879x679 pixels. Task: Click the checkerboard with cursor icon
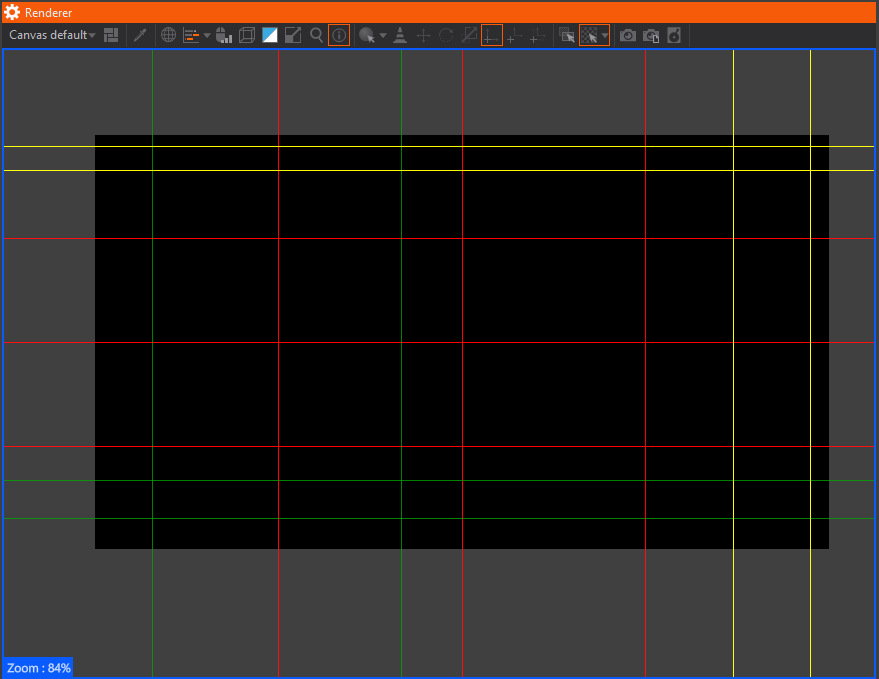coord(567,35)
